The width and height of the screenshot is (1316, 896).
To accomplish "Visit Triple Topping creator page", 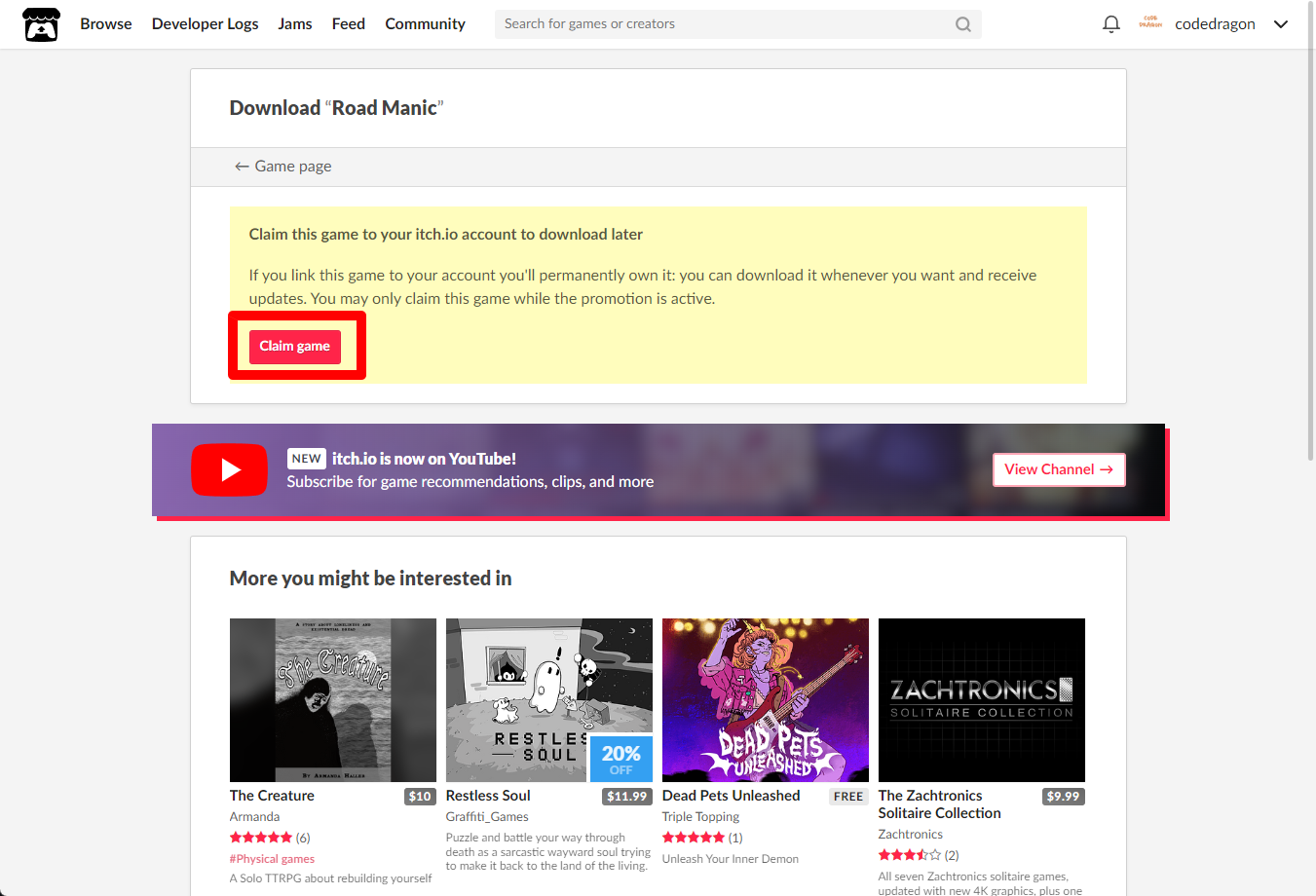I will 700,817.
